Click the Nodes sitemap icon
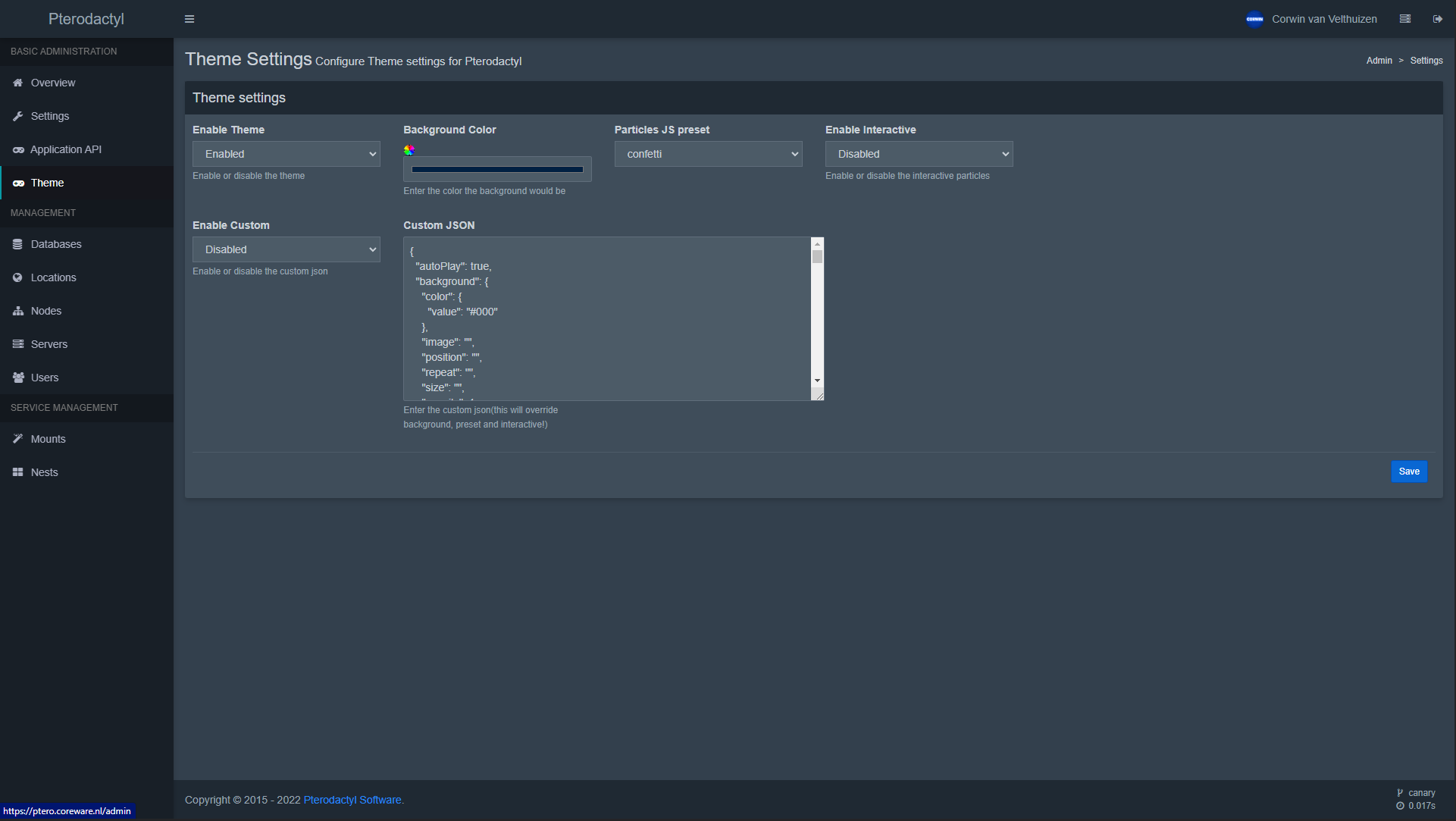This screenshot has width=1456, height=821. (18, 311)
